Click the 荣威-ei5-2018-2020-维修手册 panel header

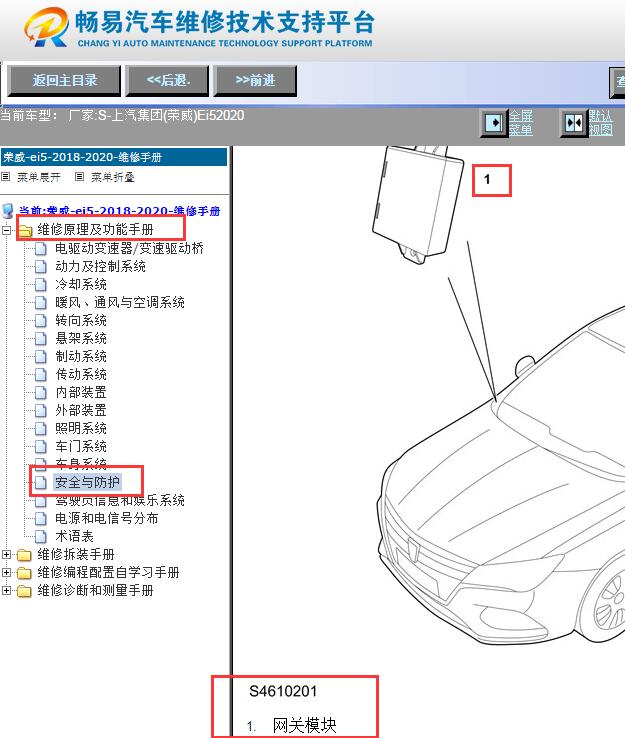(114, 157)
